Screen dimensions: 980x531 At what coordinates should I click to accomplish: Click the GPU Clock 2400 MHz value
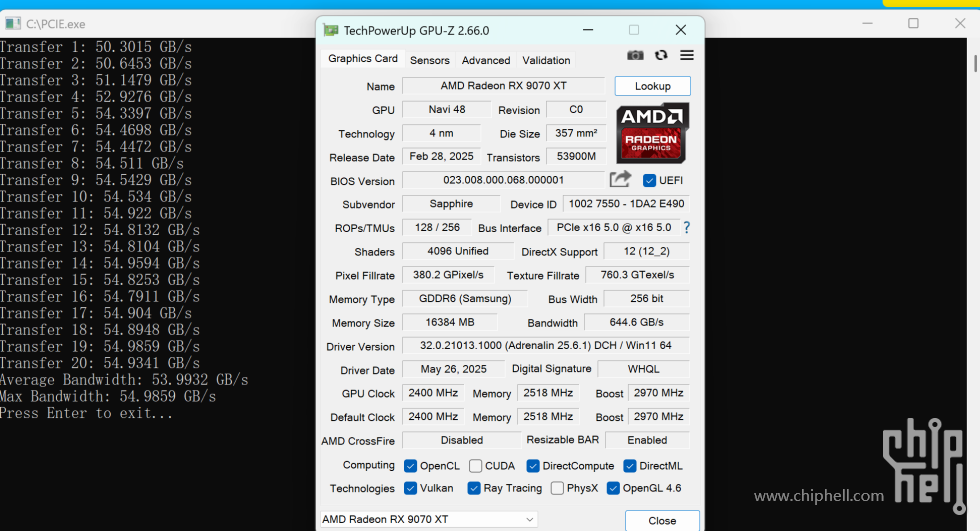click(x=433, y=393)
